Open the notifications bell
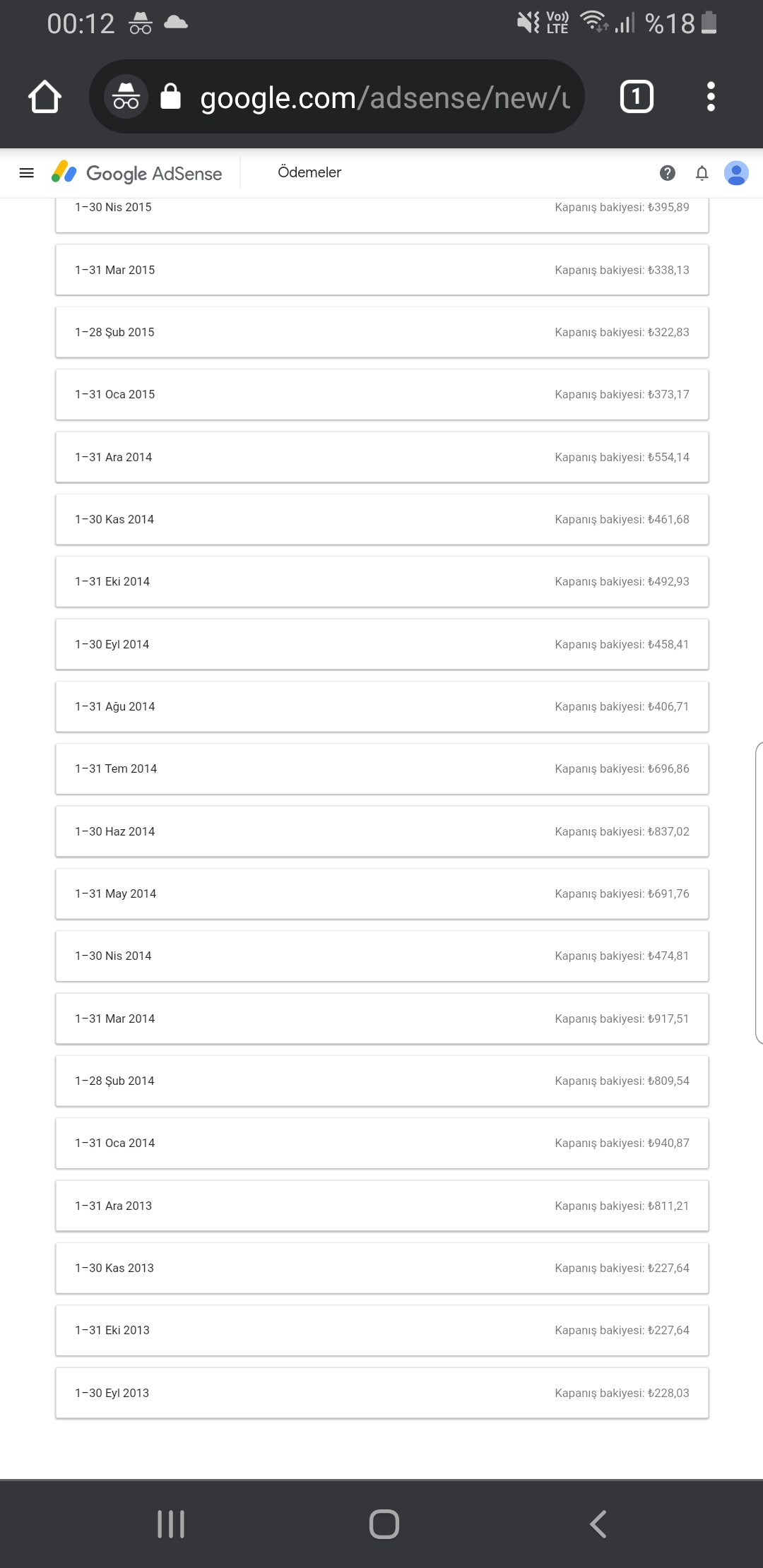Image resolution: width=763 pixels, height=1568 pixels. pos(702,173)
